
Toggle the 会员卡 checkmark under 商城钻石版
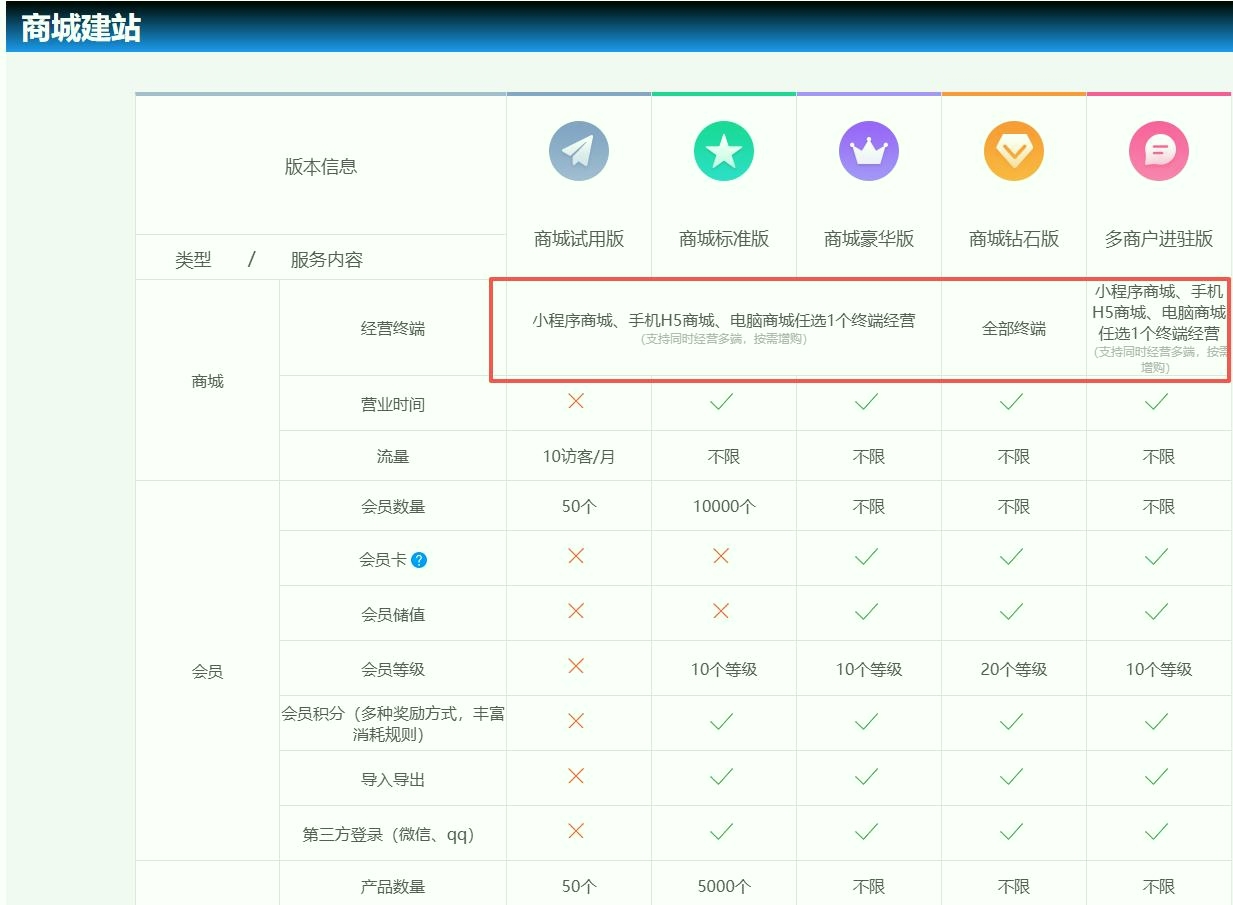(1013, 557)
